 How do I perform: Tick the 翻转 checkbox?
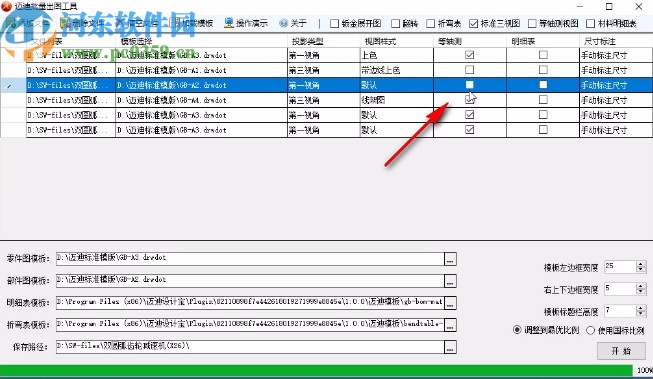pos(395,24)
